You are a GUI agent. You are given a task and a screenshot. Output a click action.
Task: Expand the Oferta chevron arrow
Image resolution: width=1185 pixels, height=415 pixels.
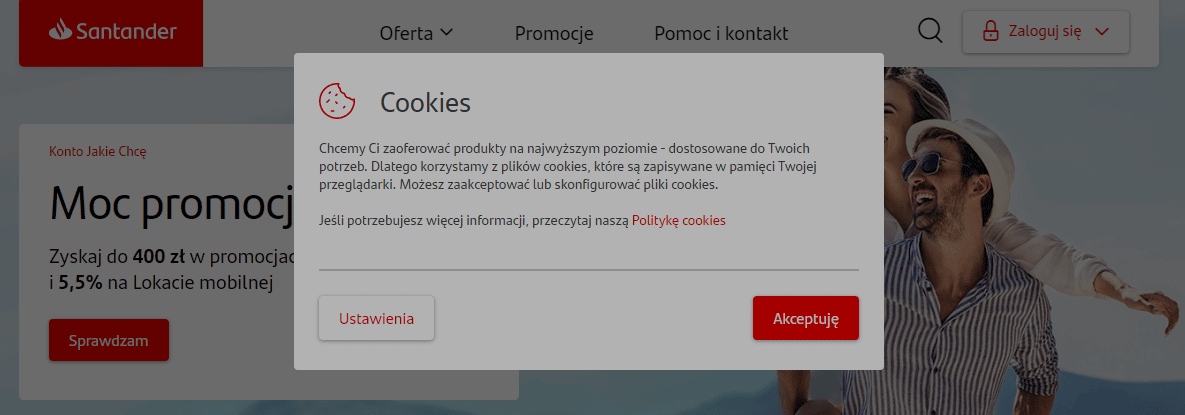pyautogui.click(x=447, y=32)
